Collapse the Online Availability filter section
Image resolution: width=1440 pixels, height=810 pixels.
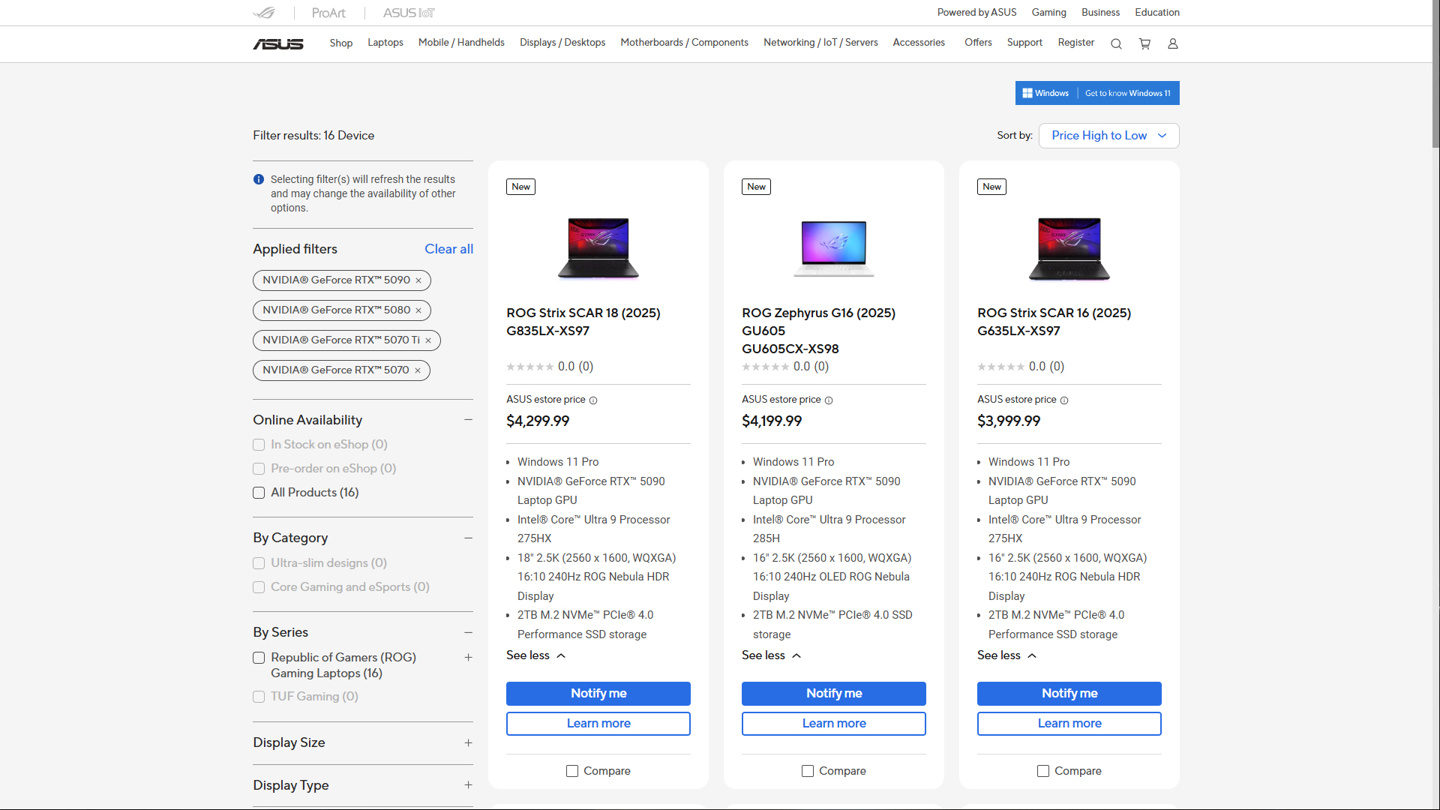467,420
